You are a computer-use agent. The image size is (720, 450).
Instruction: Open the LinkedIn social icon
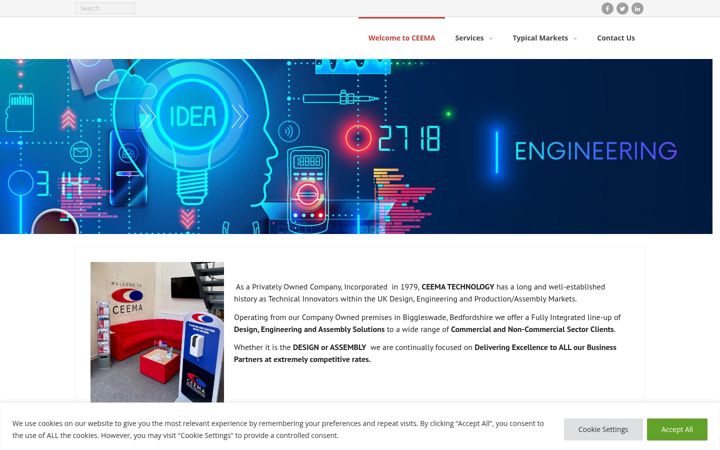pos(637,8)
